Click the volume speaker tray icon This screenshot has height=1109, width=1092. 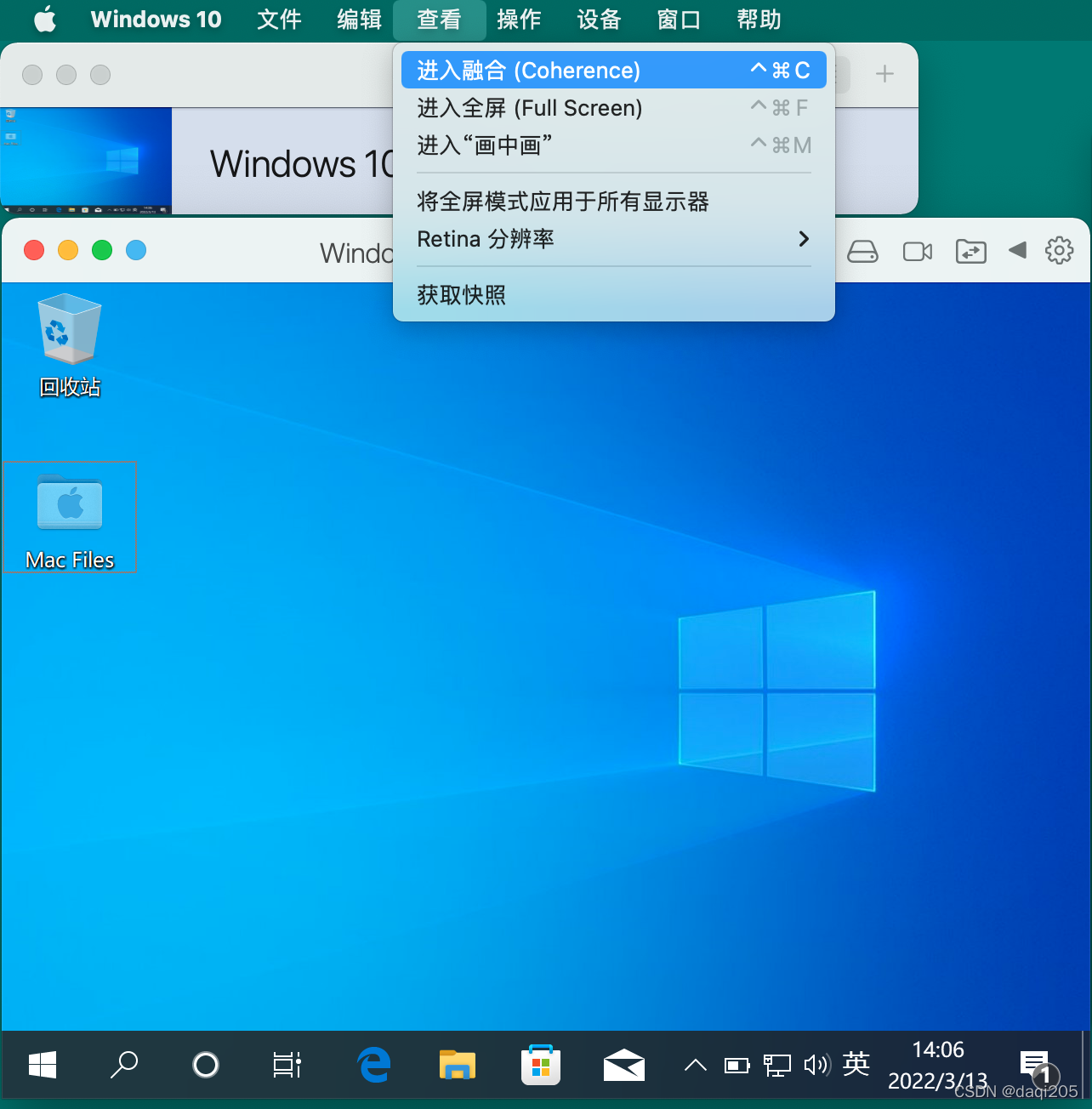(x=816, y=1065)
